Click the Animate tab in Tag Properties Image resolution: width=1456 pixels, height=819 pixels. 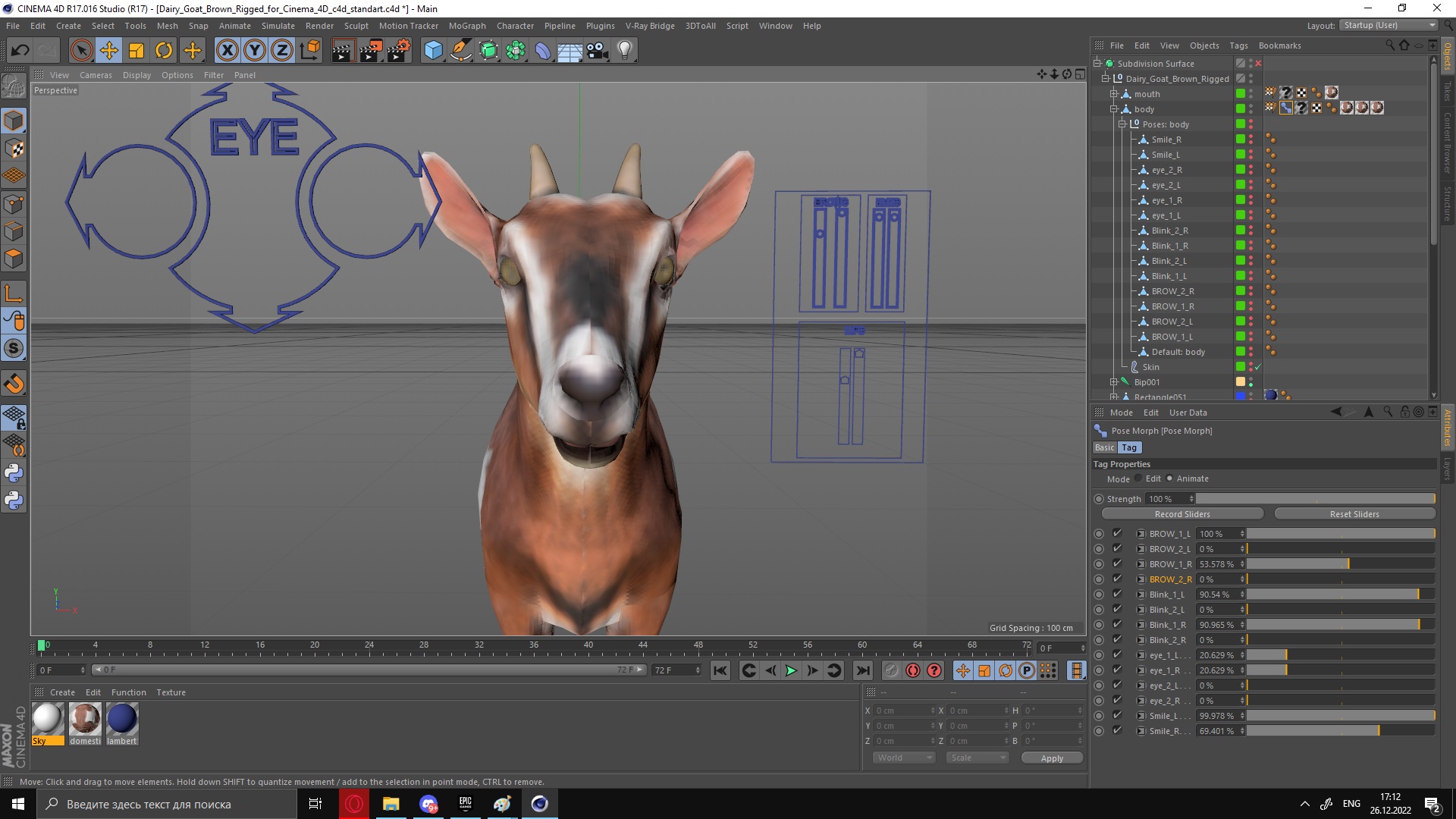[1191, 478]
